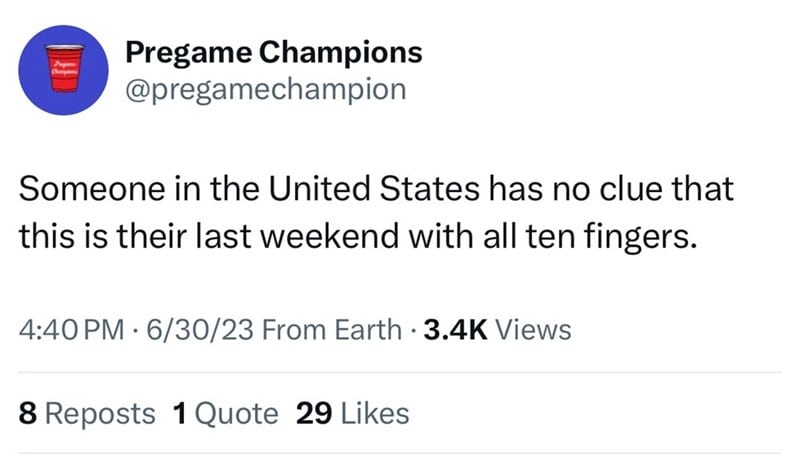Click the words United States in tweet
Image resolution: width=800 pixels, height=461 pixels.
(374, 189)
